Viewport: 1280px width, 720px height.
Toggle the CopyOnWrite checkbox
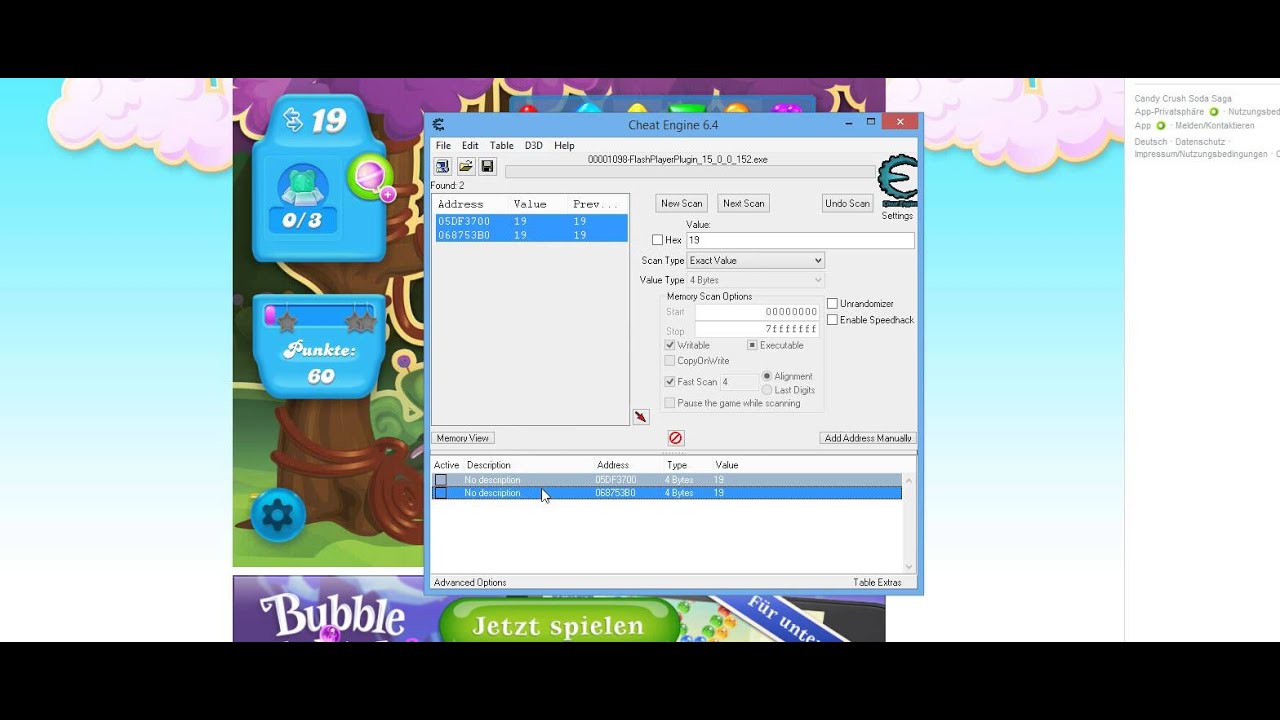pos(670,361)
